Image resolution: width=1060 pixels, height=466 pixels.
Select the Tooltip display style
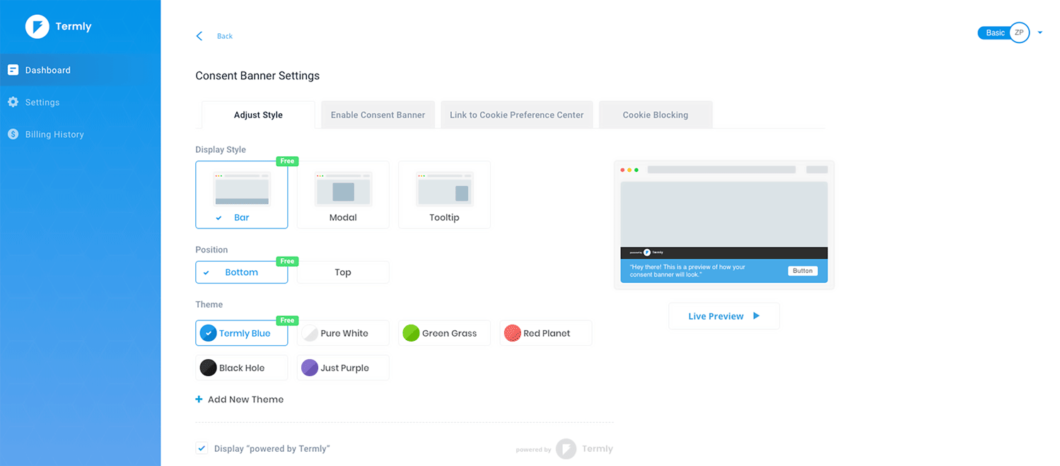pyautogui.click(x=444, y=195)
